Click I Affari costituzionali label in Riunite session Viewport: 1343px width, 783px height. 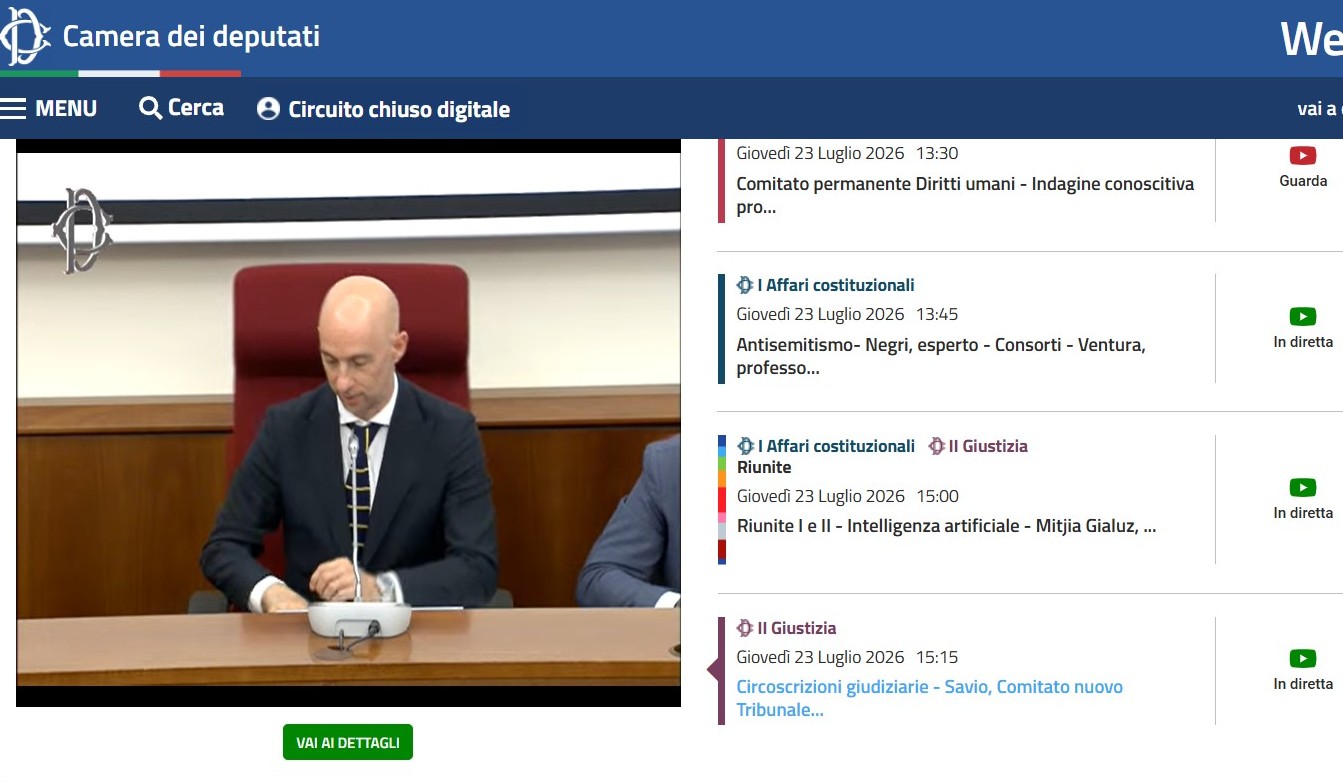pos(836,446)
